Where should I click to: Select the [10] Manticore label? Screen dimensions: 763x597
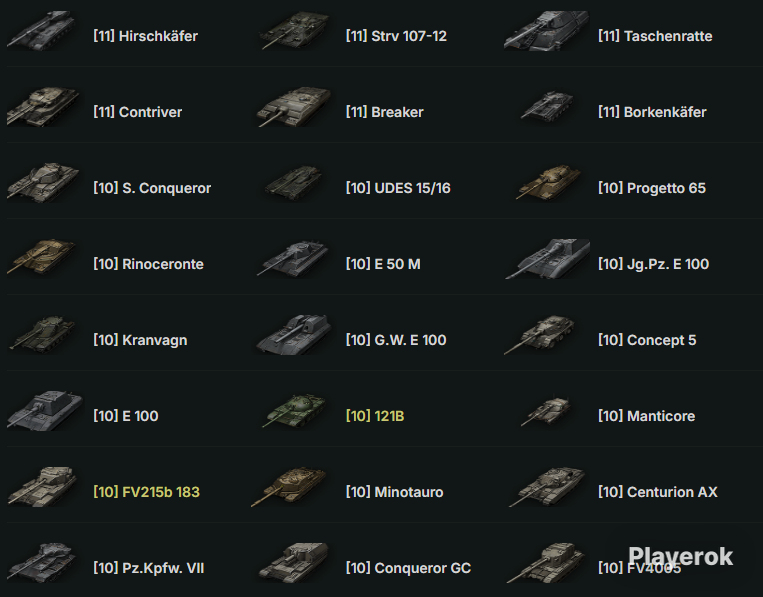tap(646, 416)
